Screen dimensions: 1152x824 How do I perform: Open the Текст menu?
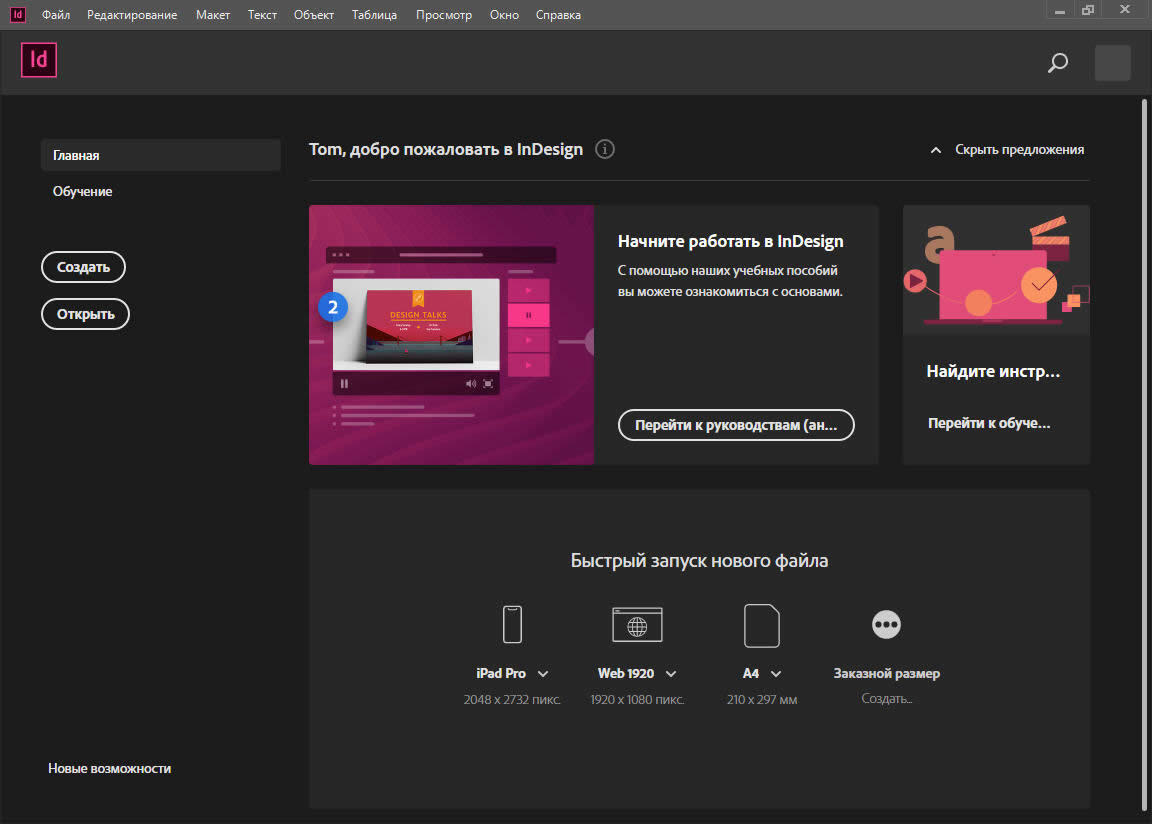coord(262,15)
